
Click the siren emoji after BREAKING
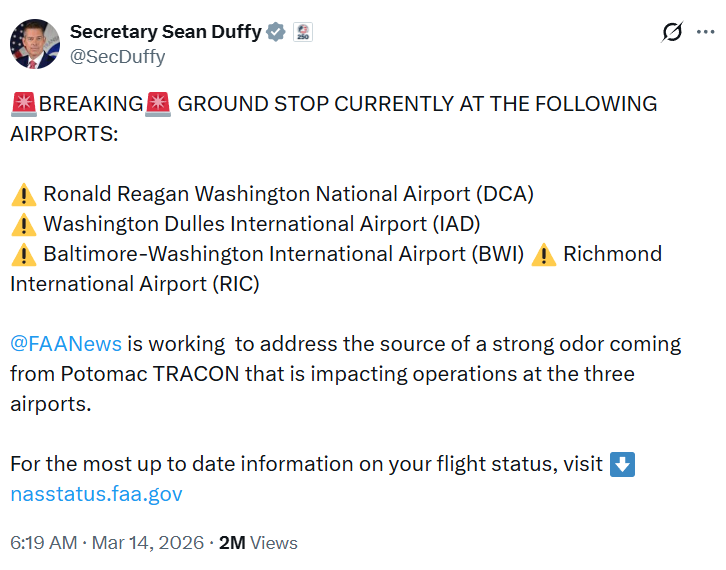159,104
